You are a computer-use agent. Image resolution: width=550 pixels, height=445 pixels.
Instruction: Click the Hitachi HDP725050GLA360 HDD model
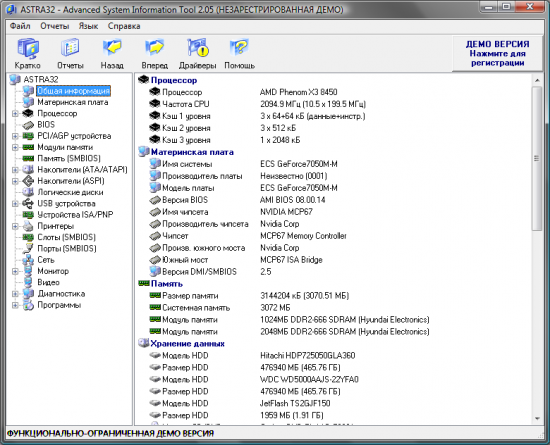tap(308, 356)
